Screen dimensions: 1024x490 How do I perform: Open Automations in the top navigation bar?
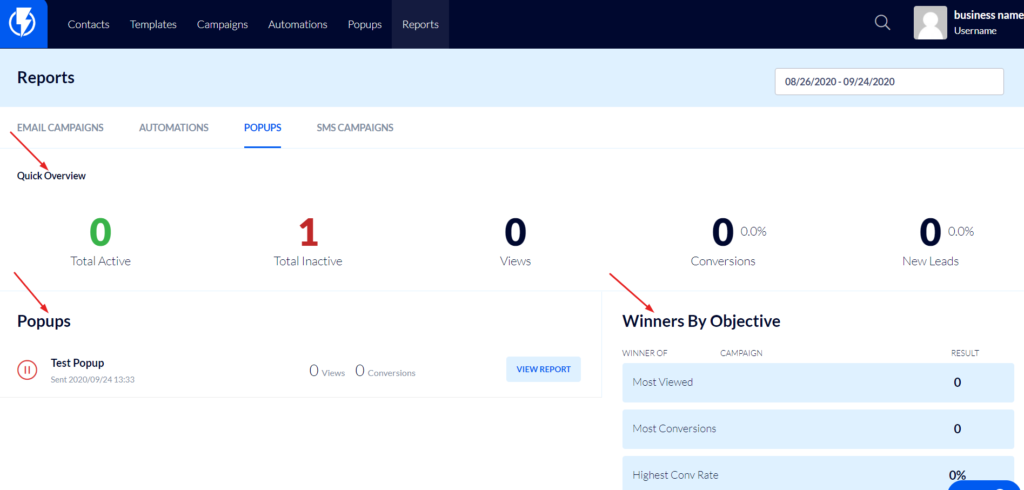pos(298,24)
